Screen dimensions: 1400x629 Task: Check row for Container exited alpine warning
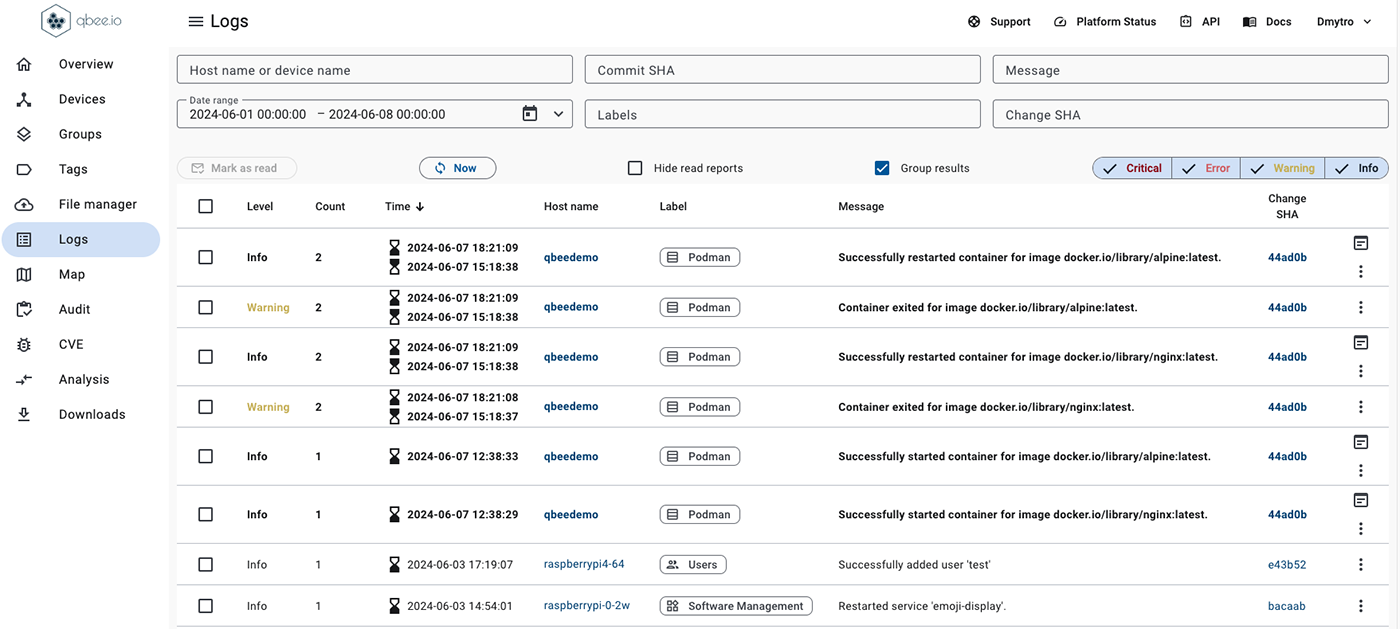[206, 307]
